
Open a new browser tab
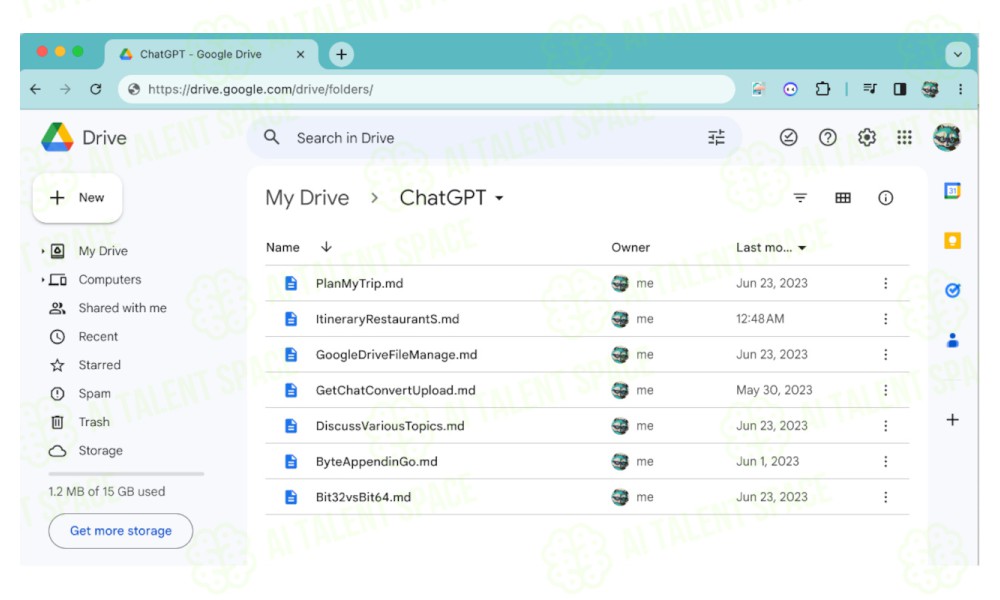[341, 54]
